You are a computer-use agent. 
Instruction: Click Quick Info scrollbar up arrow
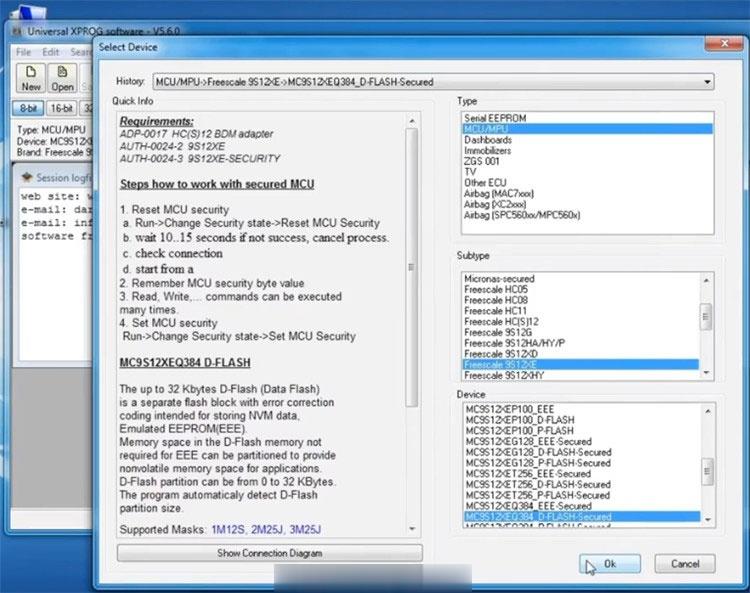412,121
